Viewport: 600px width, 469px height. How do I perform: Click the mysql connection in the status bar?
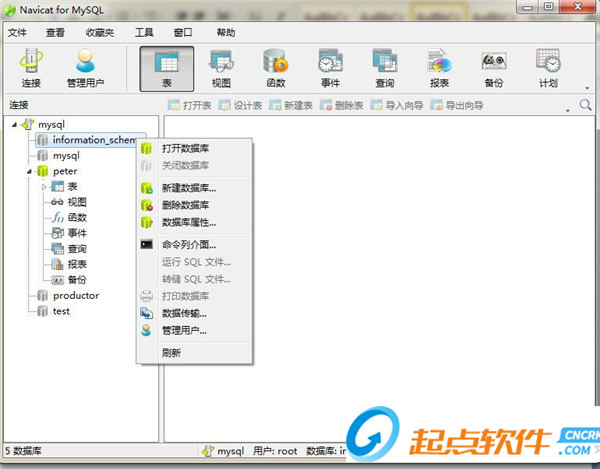coord(223,451)
